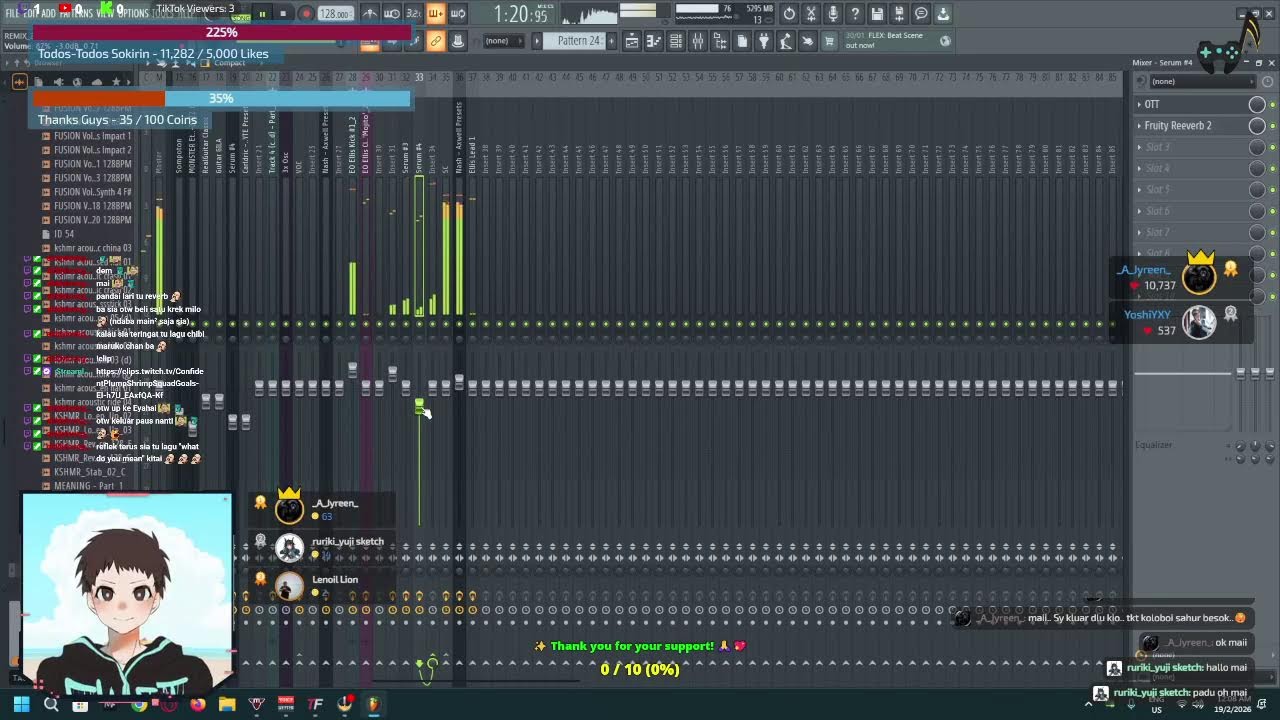This screenshot has width=1280, height=720.
Task: Open the shopping cart content library icon
Action: point(829,41)
